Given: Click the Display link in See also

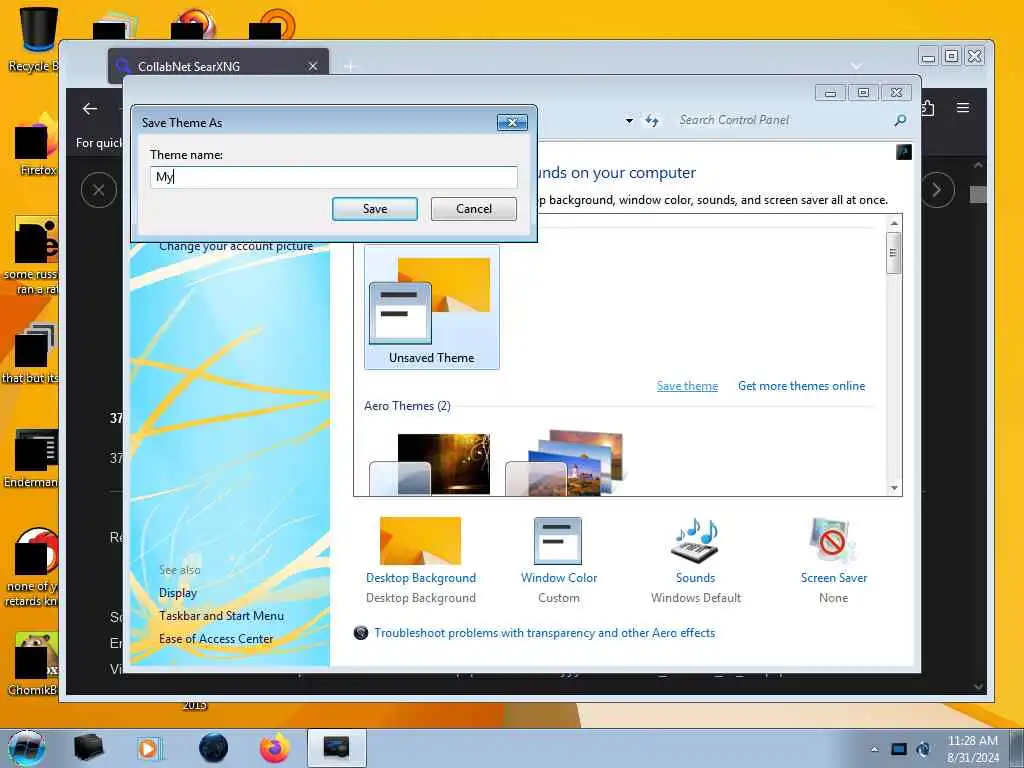Looking at the screenshot, I should (x=178, y=593).
